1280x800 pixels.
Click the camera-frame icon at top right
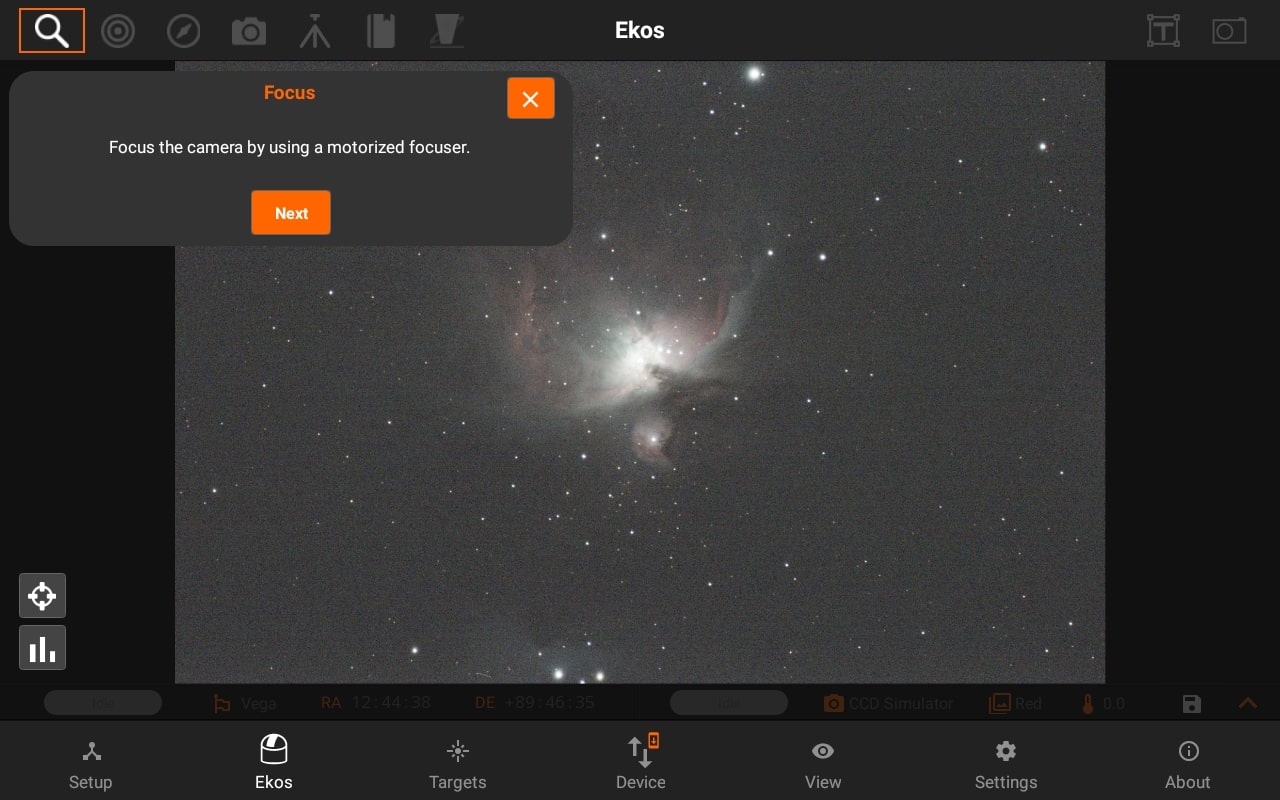(x=1229, y=31)
